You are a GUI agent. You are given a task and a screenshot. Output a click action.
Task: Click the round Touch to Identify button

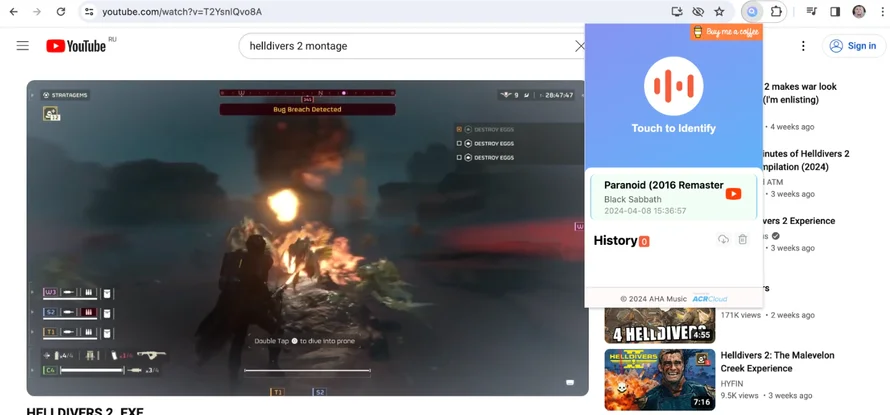point(674,86)
